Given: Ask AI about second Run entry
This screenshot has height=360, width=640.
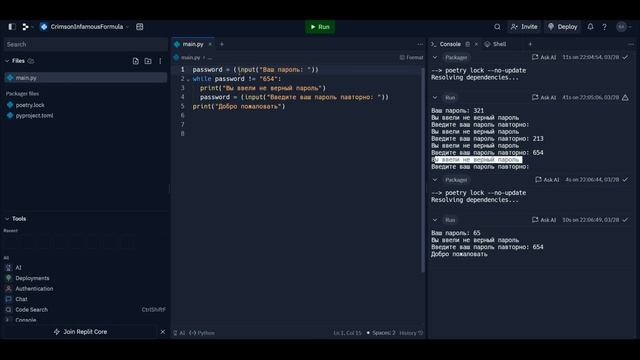Looking at the screenshot, I should 544,220.
